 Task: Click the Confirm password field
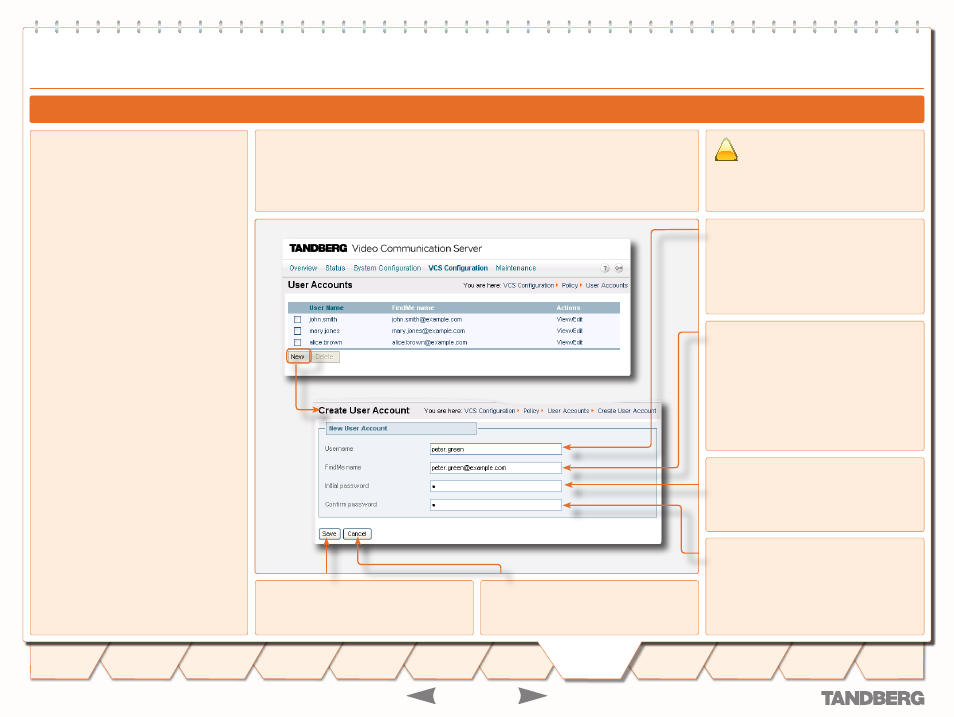(495, 505)
